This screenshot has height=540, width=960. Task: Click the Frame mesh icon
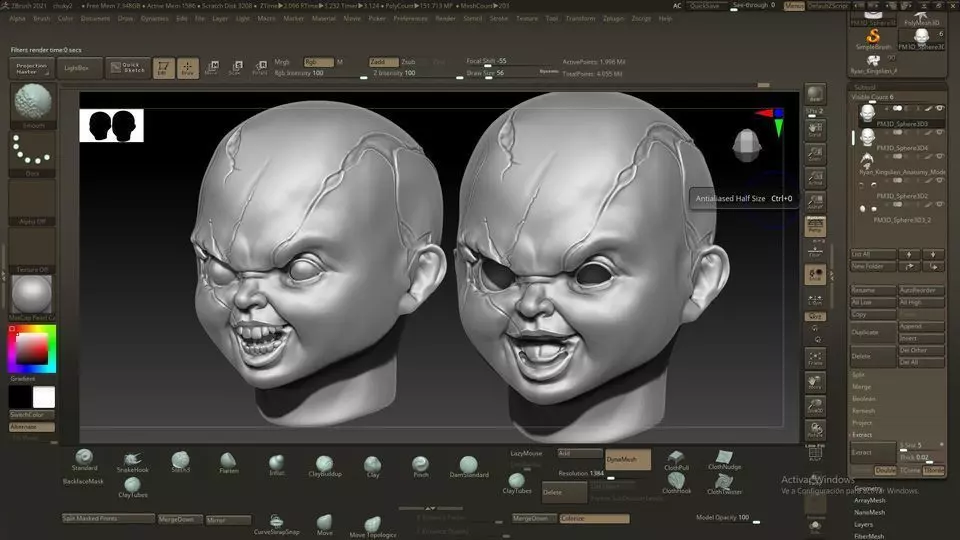pos(815,358)
